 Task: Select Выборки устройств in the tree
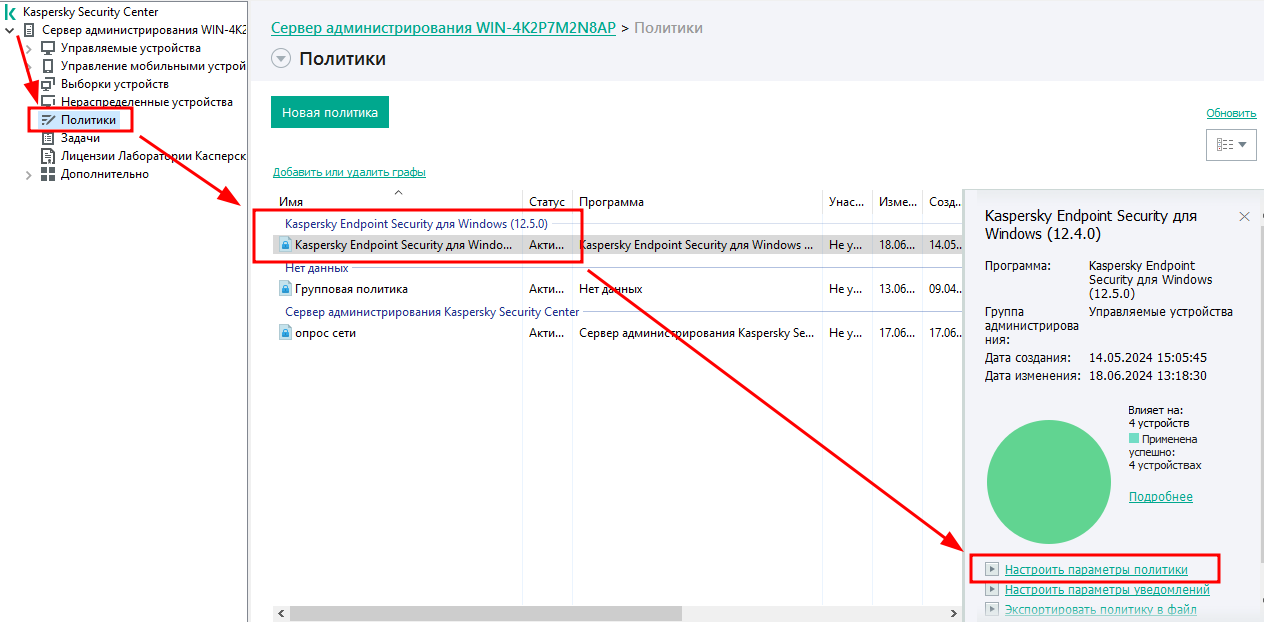click(115, 84)
